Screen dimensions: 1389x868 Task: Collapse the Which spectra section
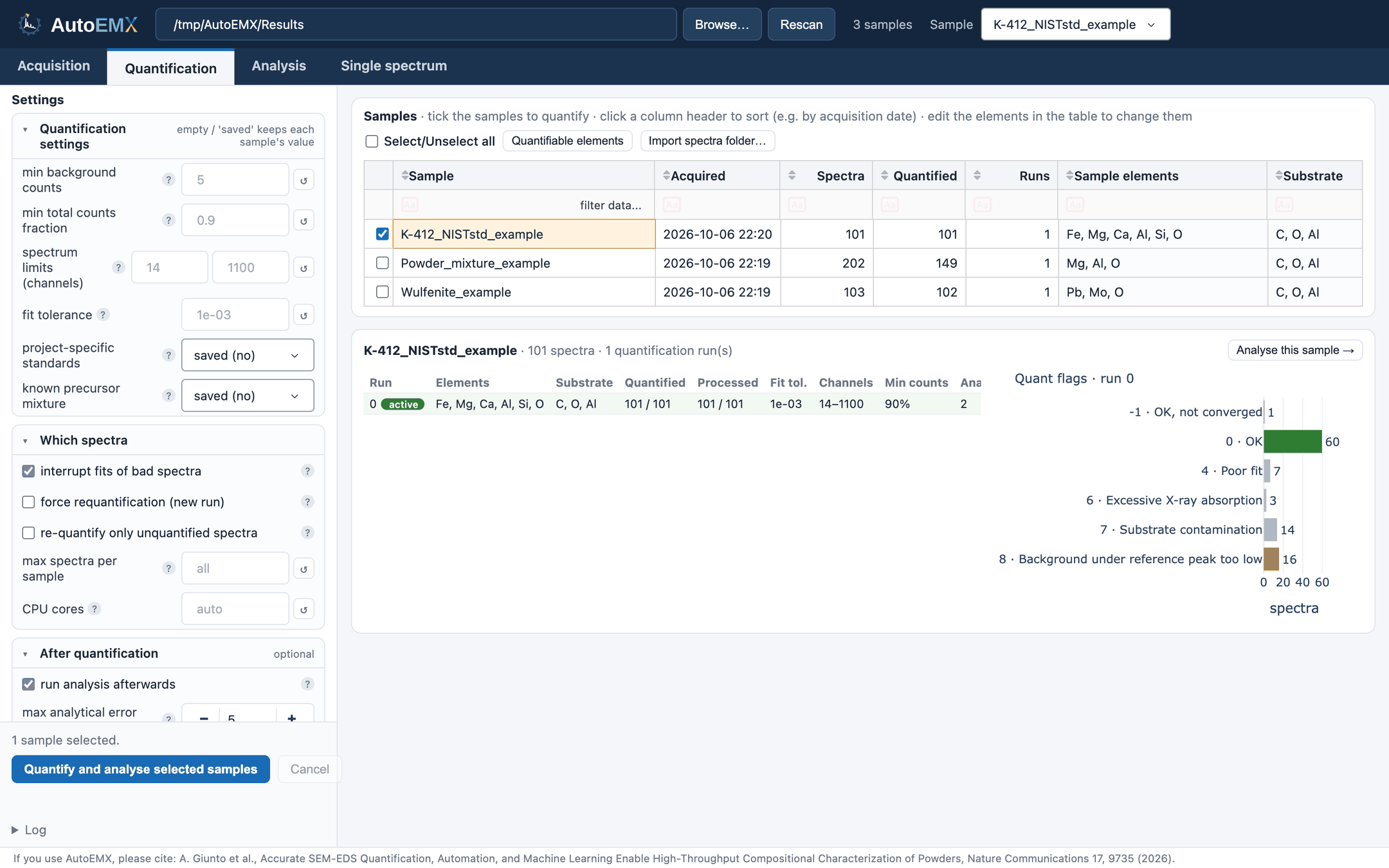(25, 441)
